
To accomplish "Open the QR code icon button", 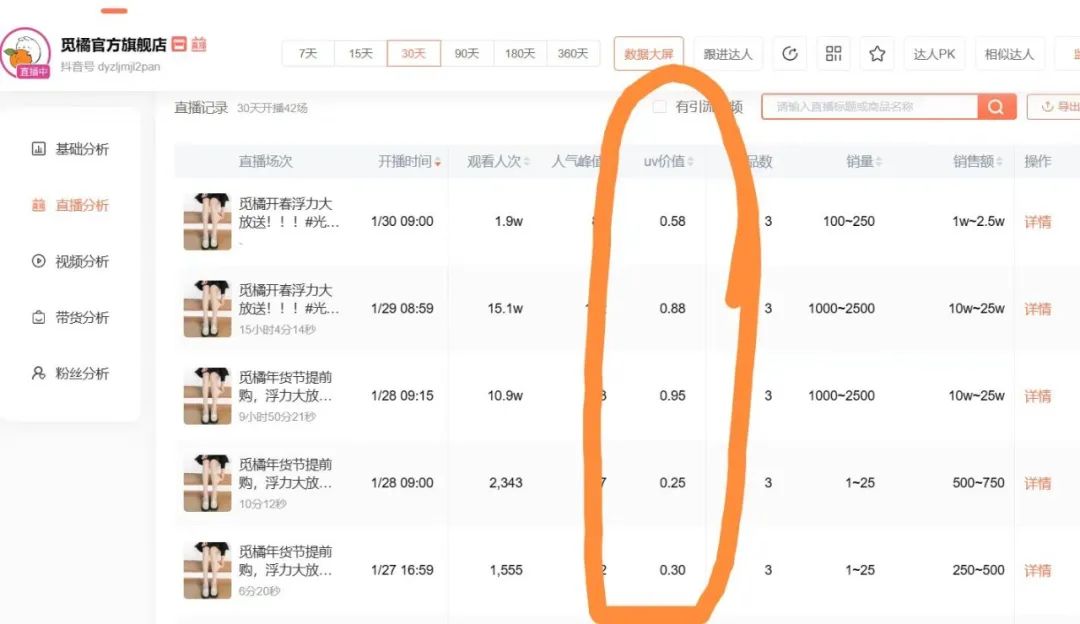I will [x=833, y=54].
